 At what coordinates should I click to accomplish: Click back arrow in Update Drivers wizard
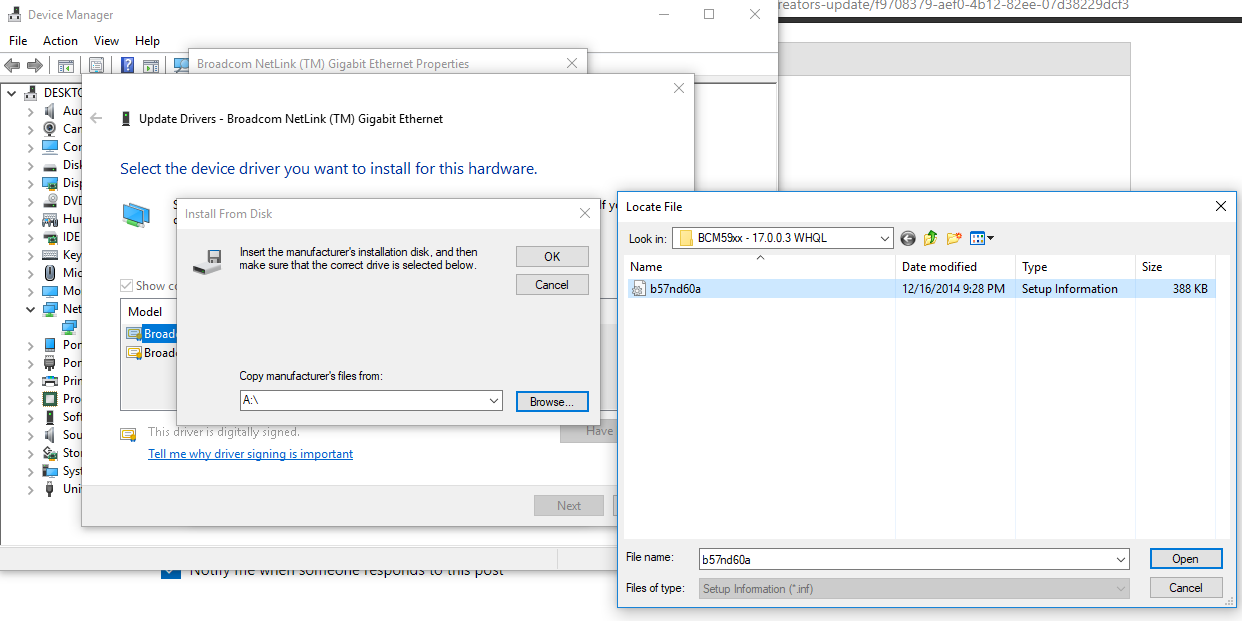coord(96,118)
